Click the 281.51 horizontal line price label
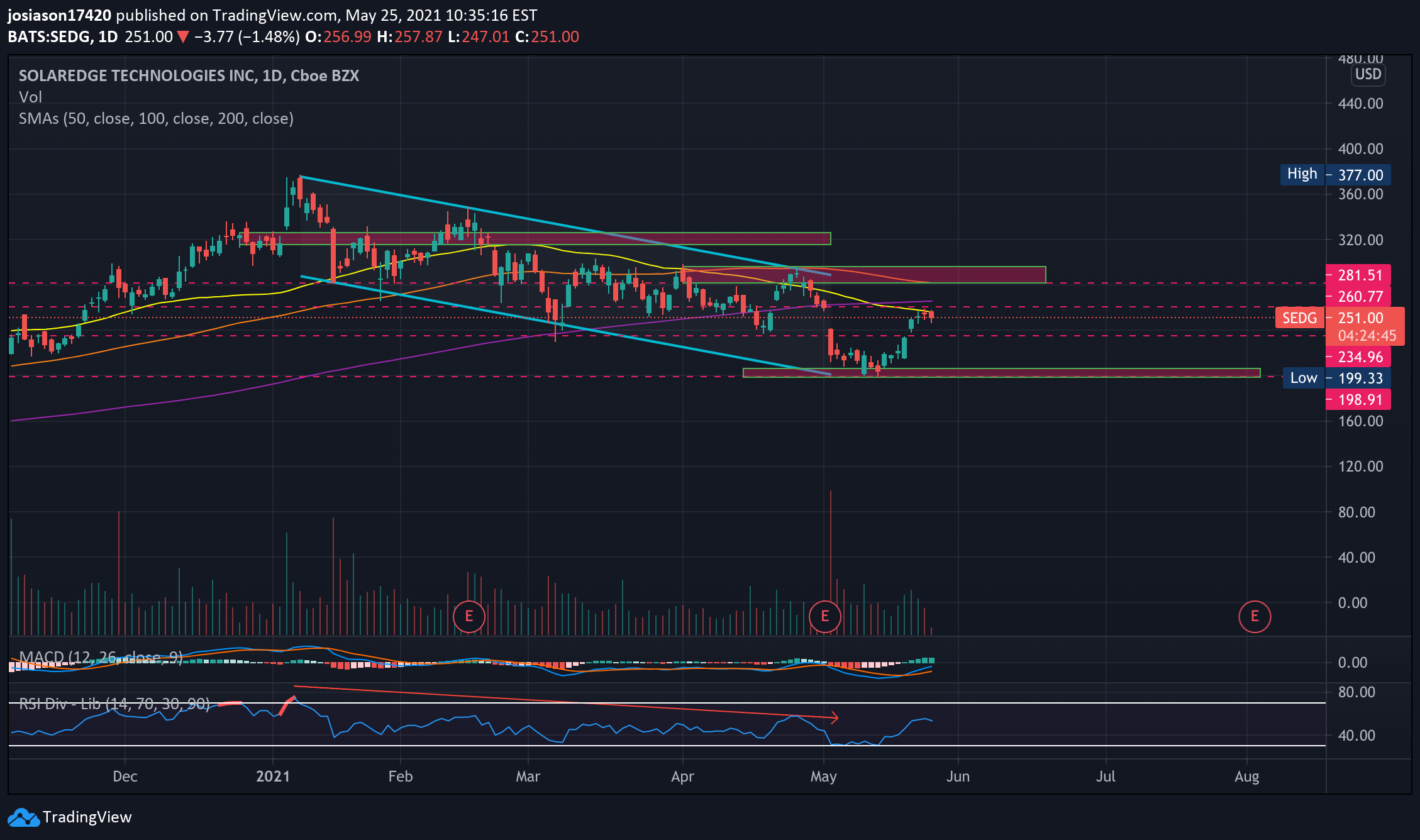Image resolution: width=1420 pixels, height=840 pixels. [1358, 275]
